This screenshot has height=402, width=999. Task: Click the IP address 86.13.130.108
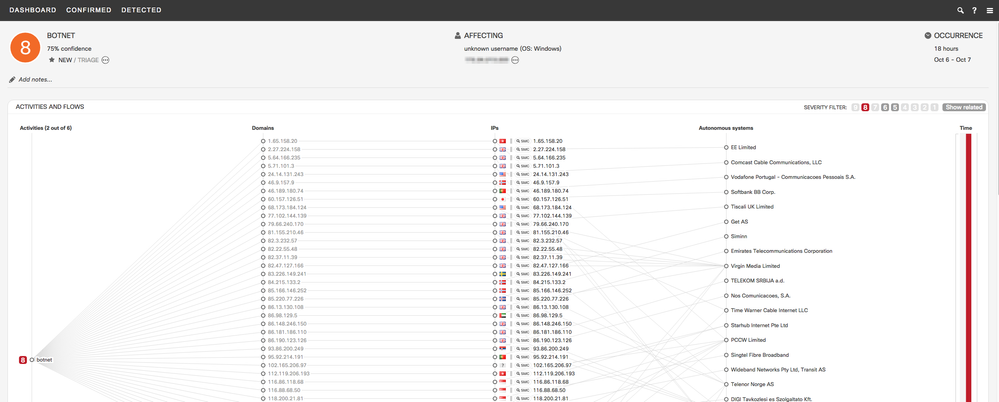pos(551,307)
